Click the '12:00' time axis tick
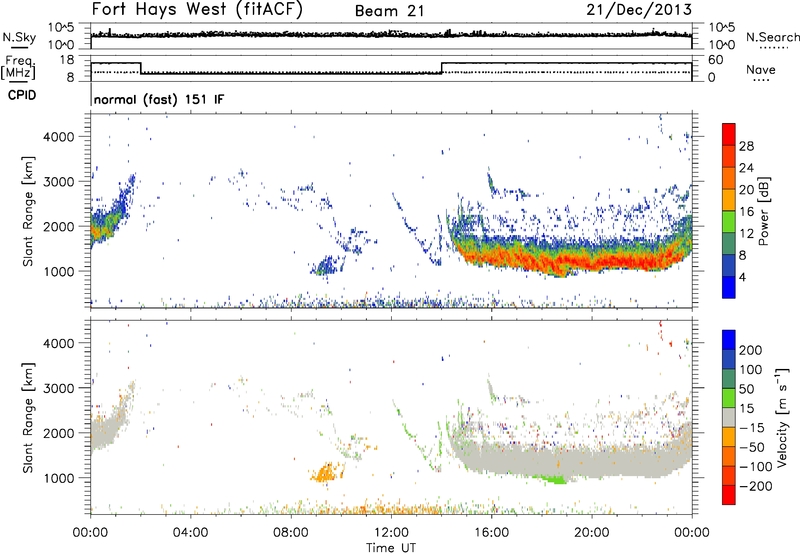 tap(391, 533)
